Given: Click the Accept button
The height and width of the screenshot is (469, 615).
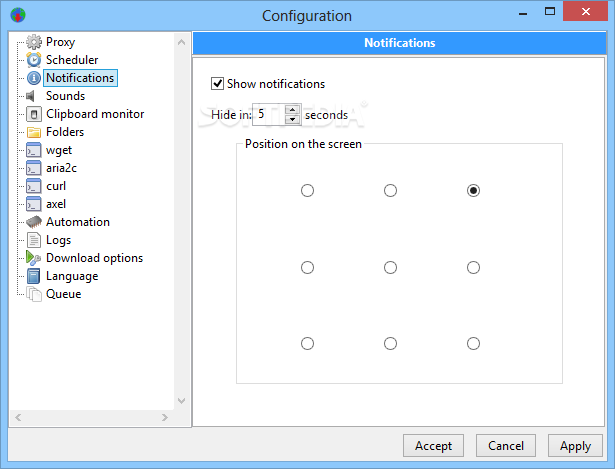Looking at the screenshot, I should pos(433,445).
